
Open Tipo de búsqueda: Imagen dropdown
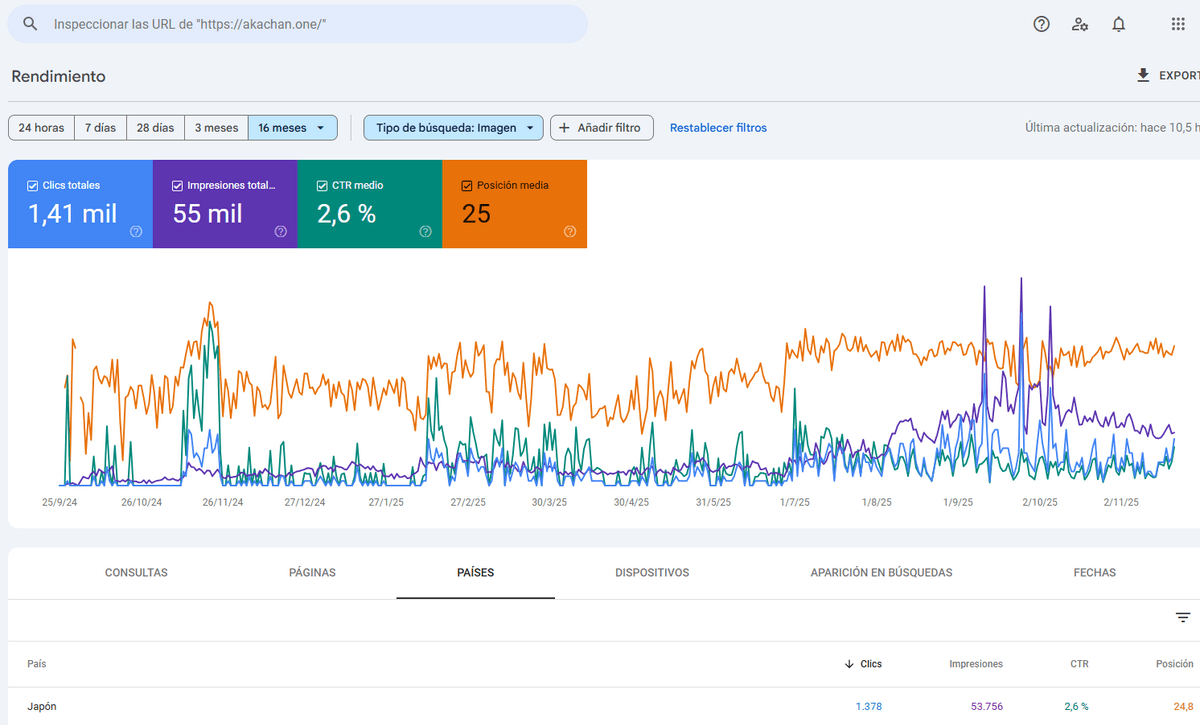click(x=454, y=128)
